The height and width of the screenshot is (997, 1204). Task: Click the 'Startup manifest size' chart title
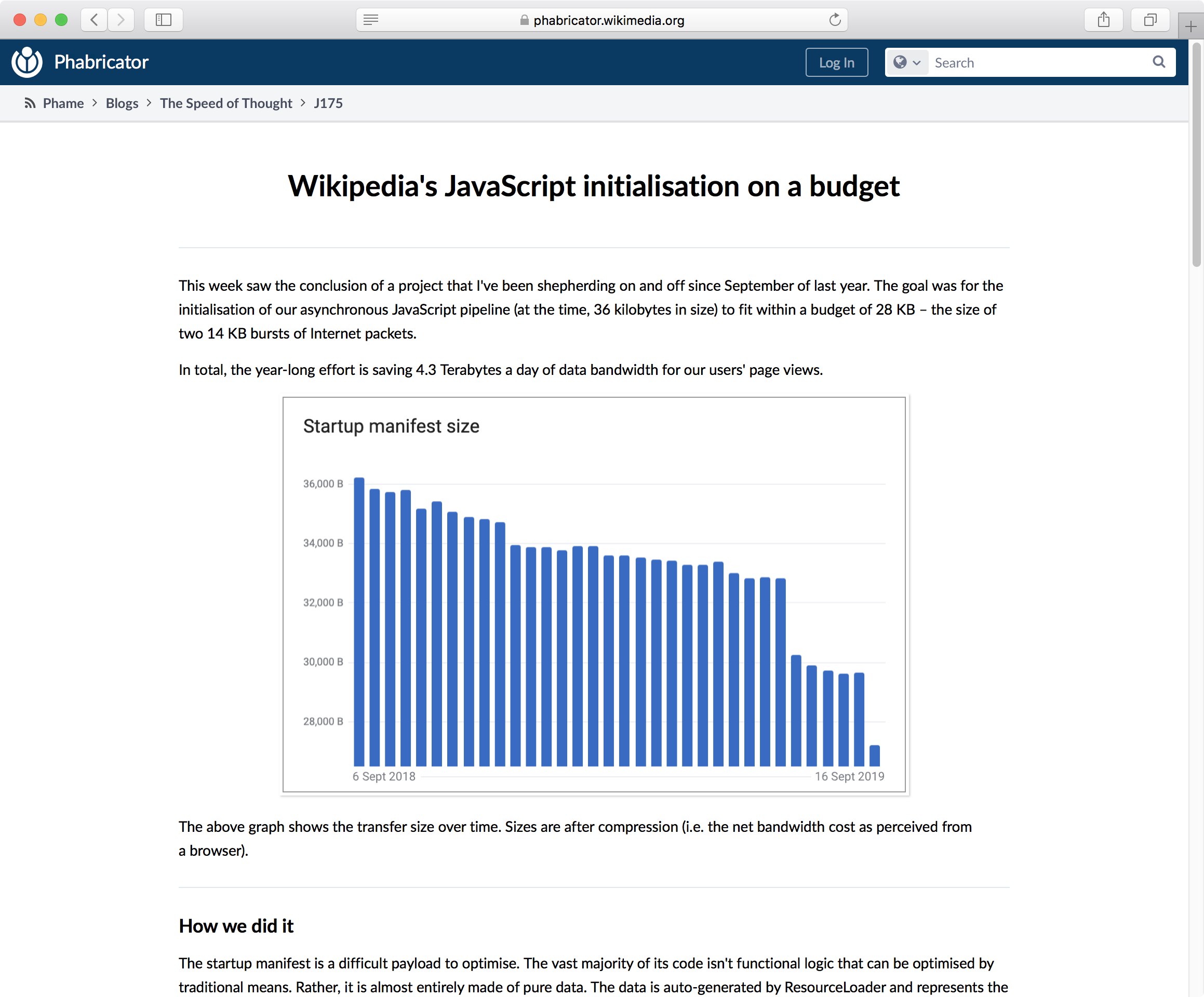point(391,426)
